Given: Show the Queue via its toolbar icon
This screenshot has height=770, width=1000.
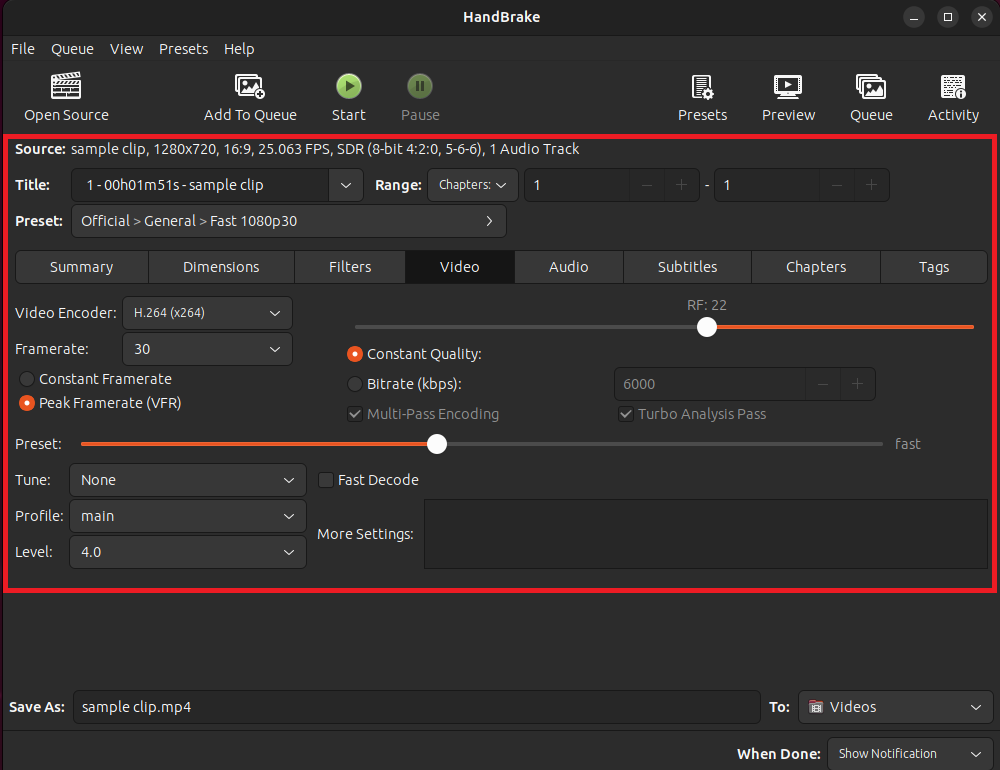Looking at the screenshot, I should click(870, 95).
